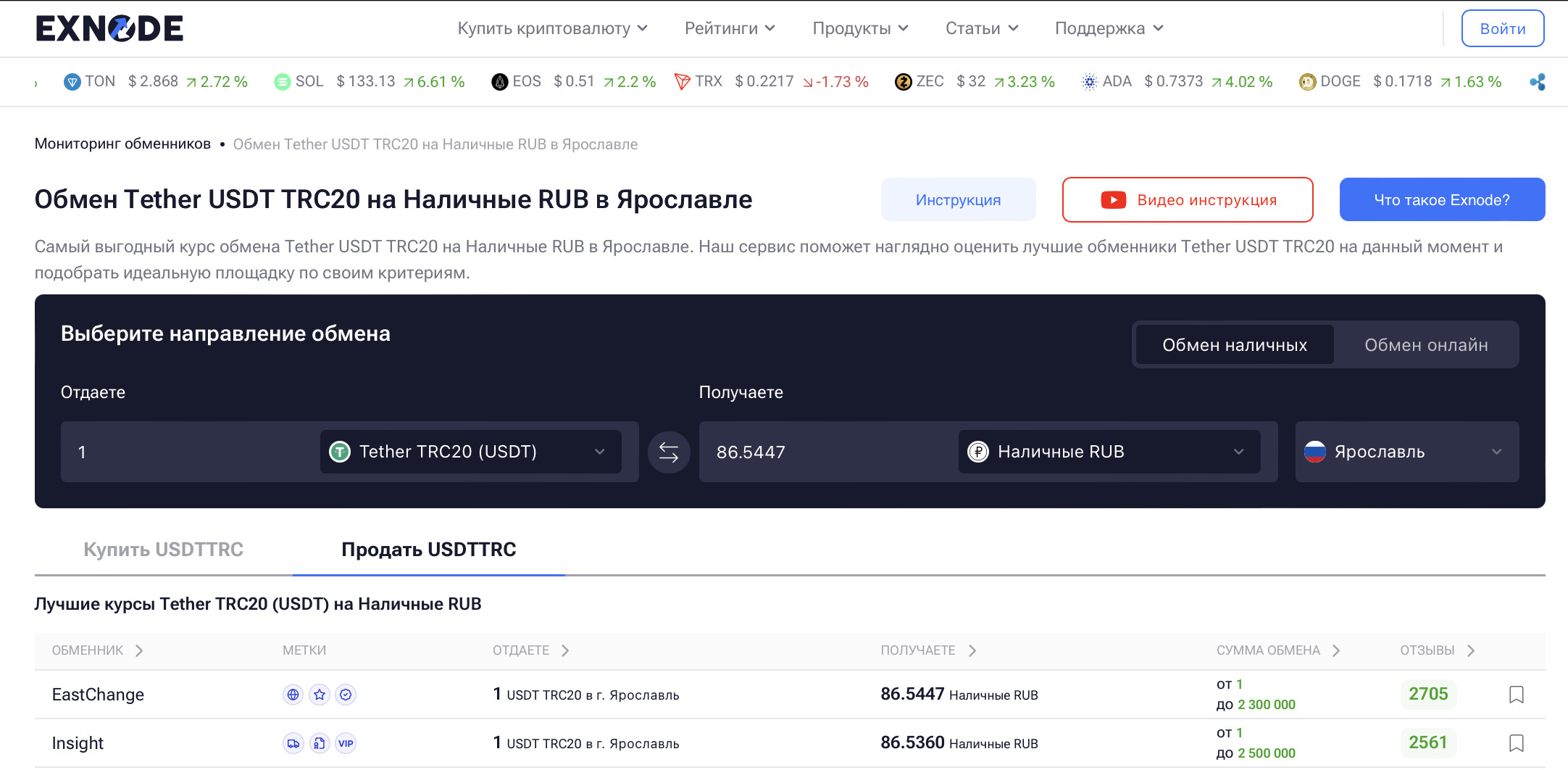Click EastChange's verified checkmark badge
The image size is (1568, 770).
(x=346, y=695)
